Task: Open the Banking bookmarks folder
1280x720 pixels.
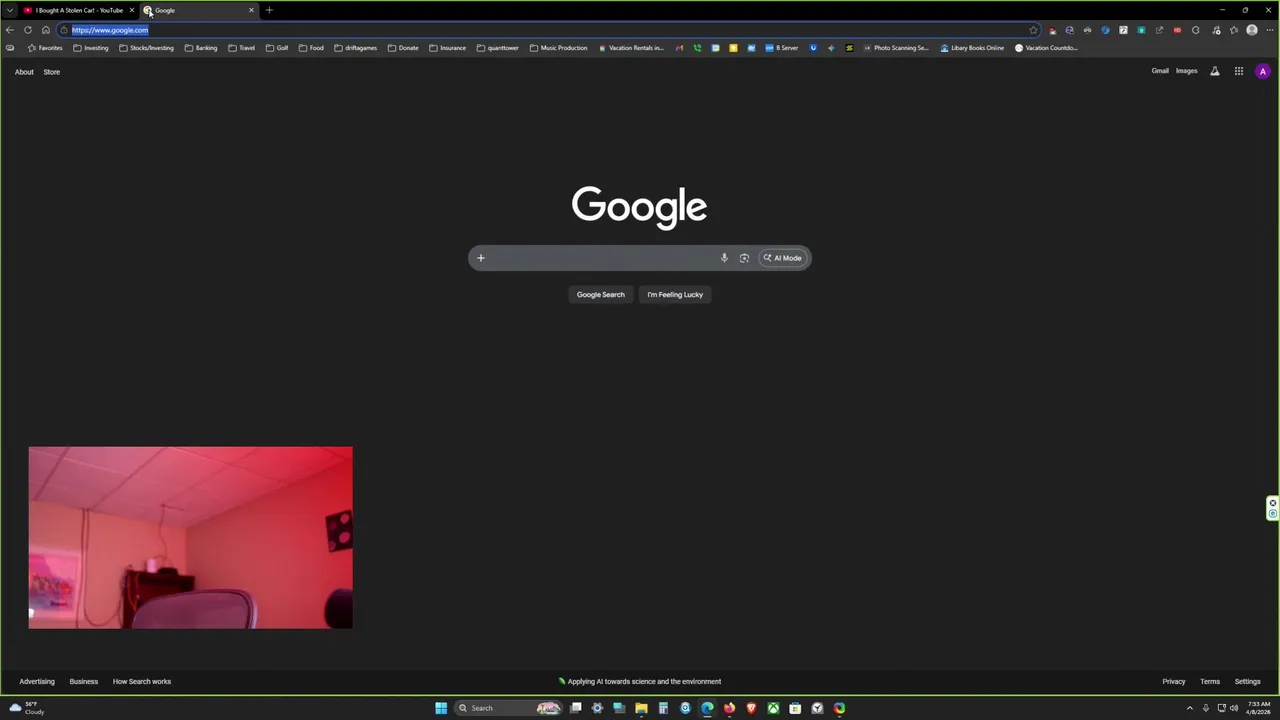Action: pyautogui.click(x=201, y=48)
